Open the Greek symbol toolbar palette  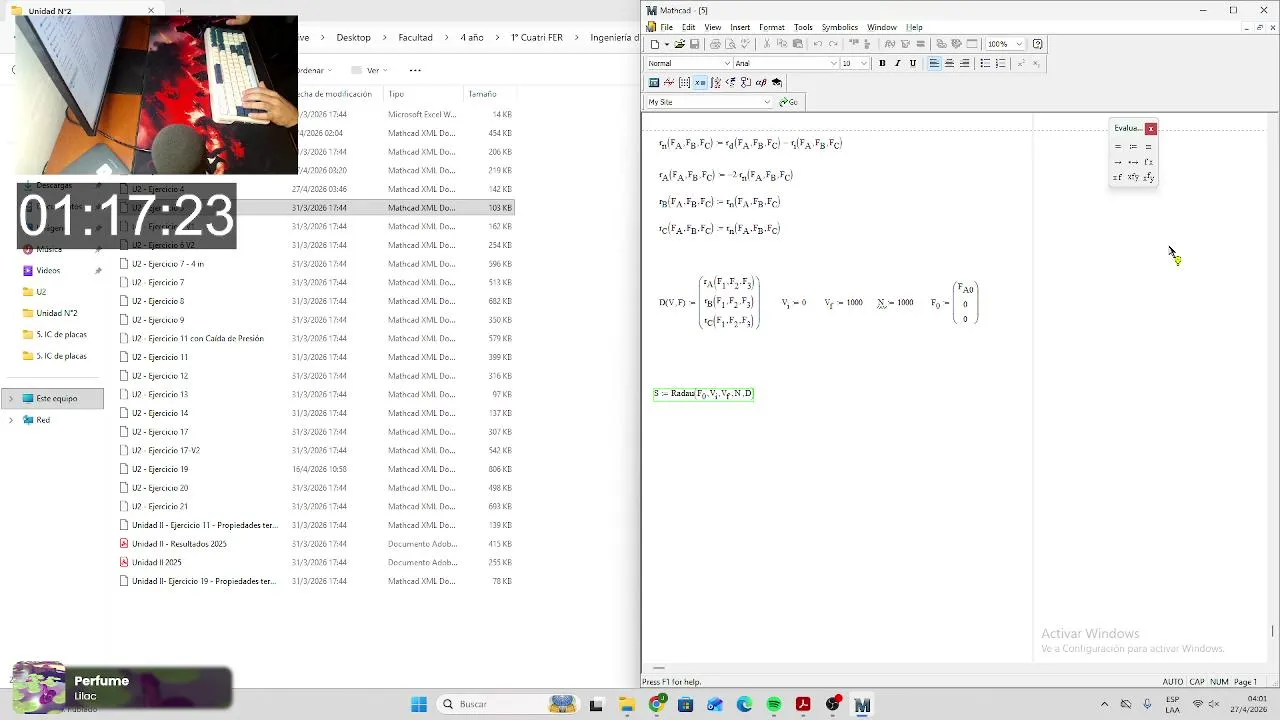click(x=761, y=82)
